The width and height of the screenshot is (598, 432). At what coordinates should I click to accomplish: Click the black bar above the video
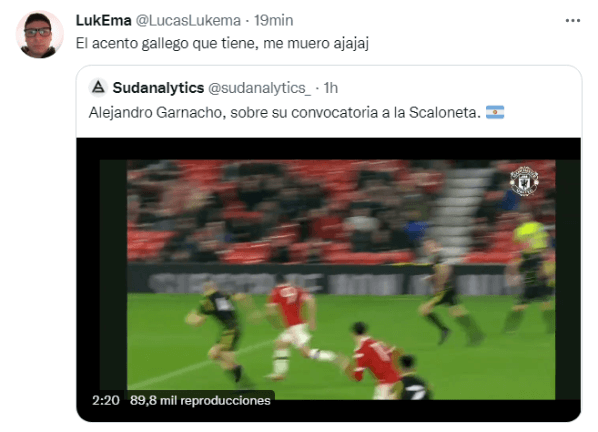tap(329, 149)
